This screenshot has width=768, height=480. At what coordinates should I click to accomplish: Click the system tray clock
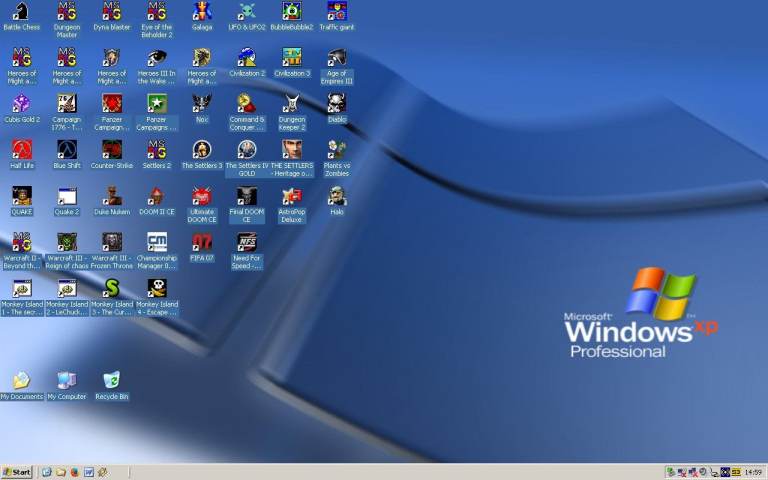pos(753,472)
